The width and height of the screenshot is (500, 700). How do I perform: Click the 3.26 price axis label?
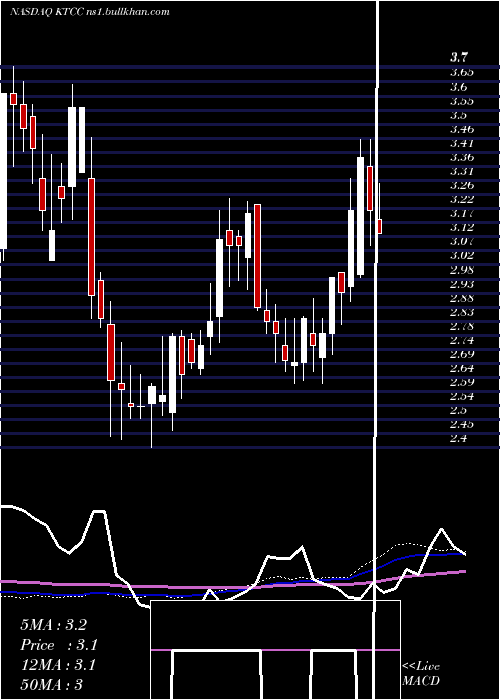[x=462, y=185]
